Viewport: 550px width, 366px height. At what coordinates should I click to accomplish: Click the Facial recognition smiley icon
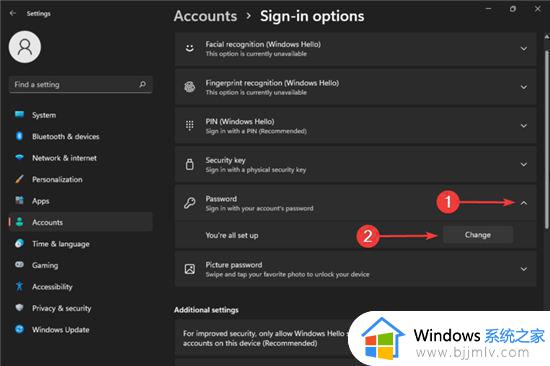pyautogui.click(x=190, y=48)
